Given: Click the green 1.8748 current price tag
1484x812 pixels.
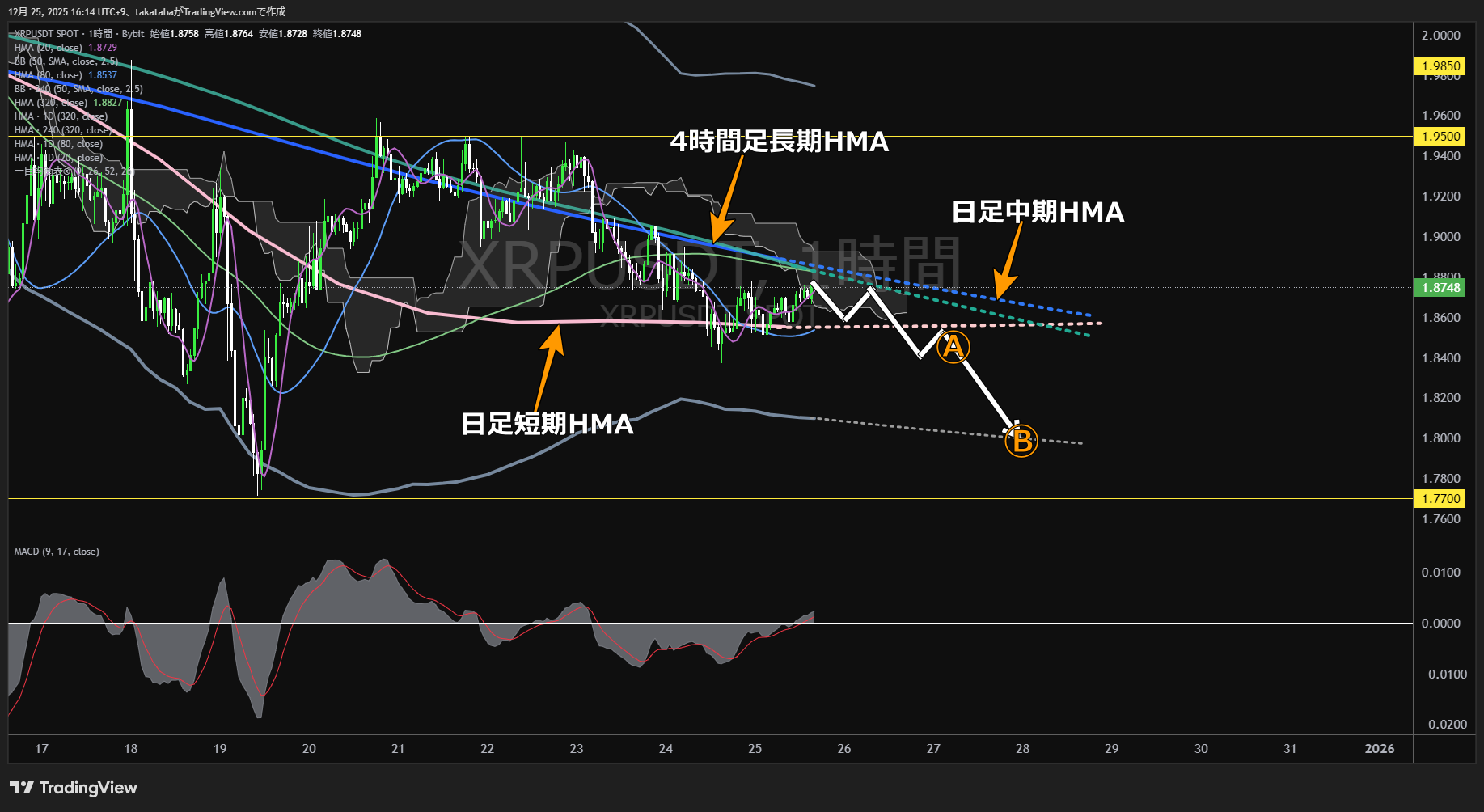Looking at the screenshot, I should pyautogui.click(x=1440, y=288).
